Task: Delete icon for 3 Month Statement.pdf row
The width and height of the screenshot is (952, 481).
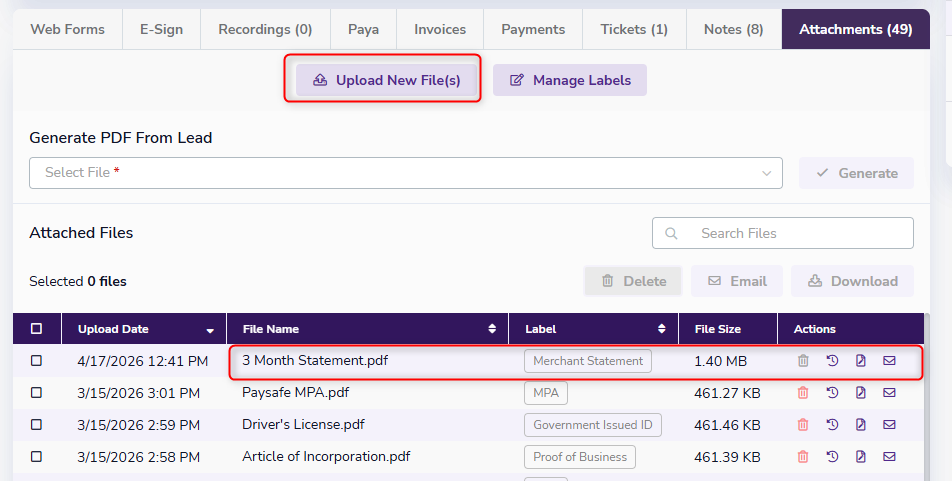Action: [x=803, y=361]
